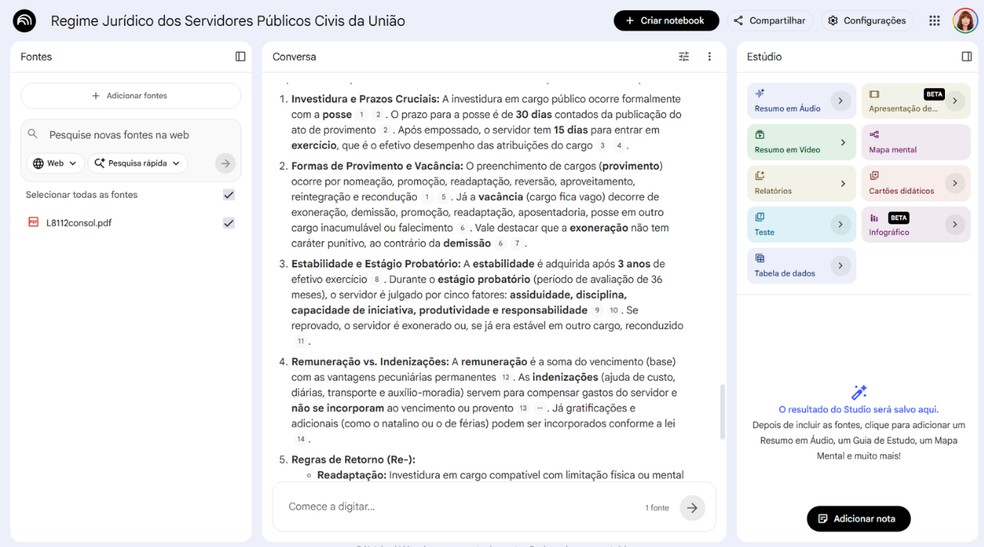Click the NotebookLM logo icon
The height and width of the screenshot is (547, 984).
tap(24, 21)
